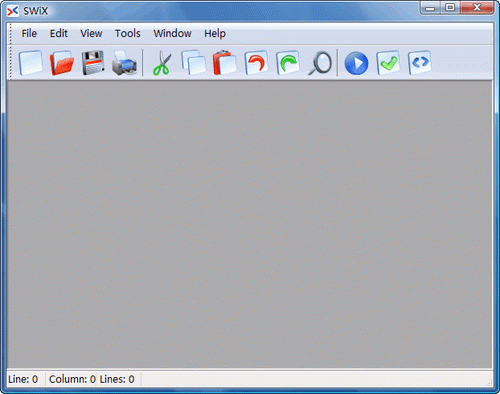Print the document using printer icon
The width and height of the screenshot is (500, 394).
click(x=124, y=63)
